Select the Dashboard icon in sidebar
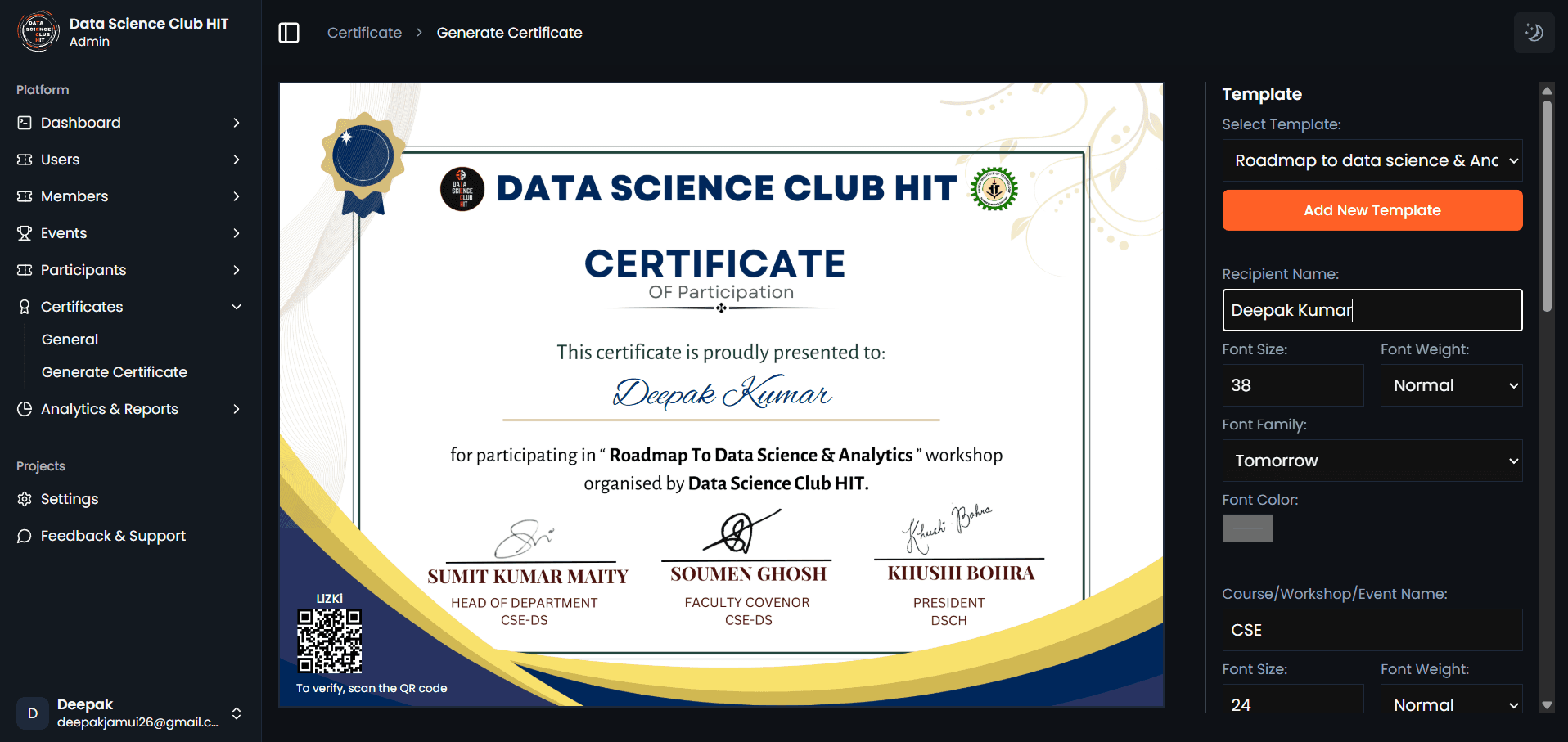 pyautogui.click(x=25, y=122)
